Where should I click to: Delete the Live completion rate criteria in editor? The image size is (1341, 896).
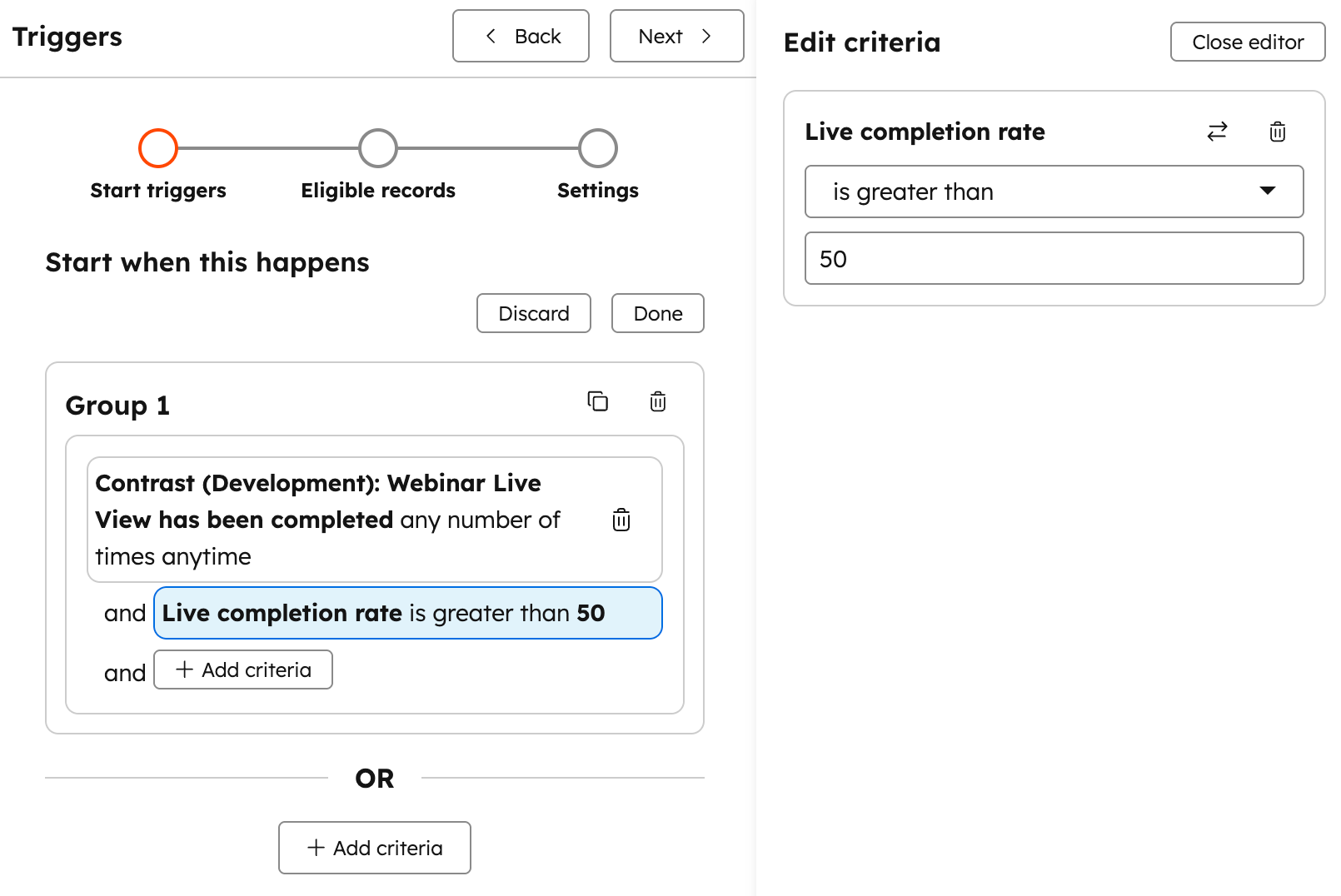pos(1277,132)
